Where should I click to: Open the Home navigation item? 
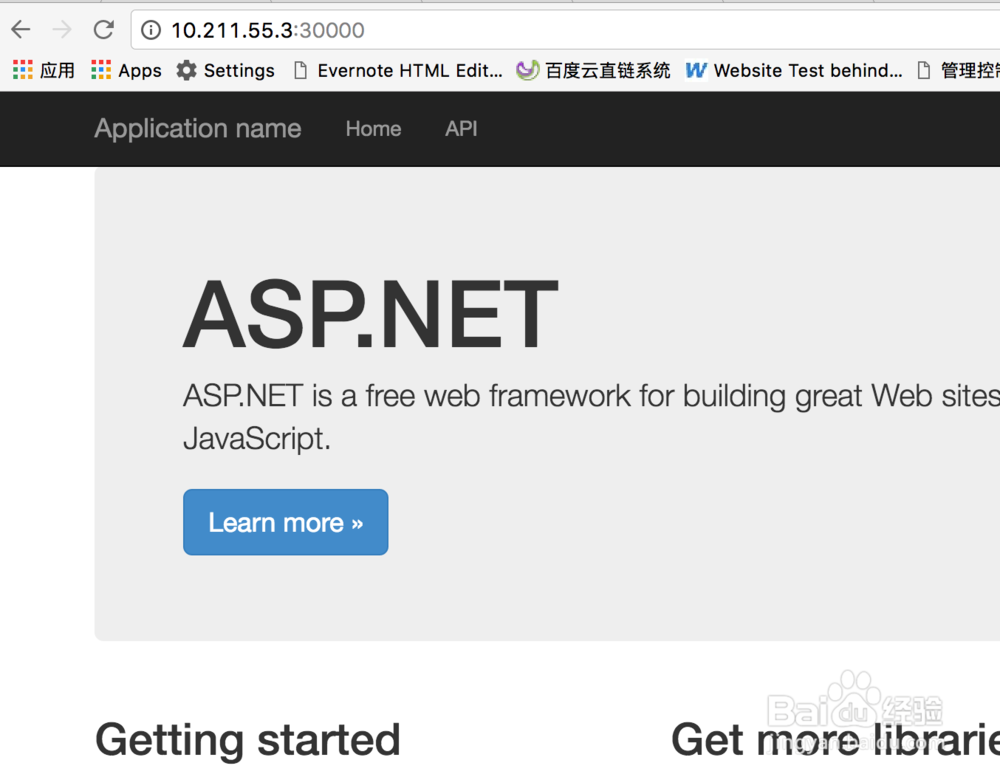tap(374, 129)
